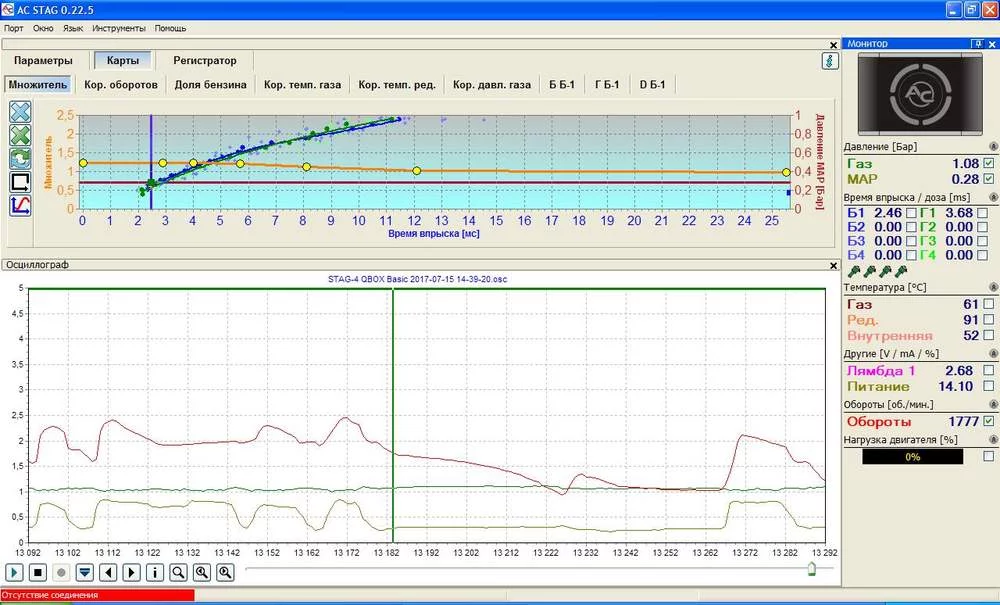Open the Б Б-1 tab
This screenshot has width=1000, height=605.
tap(562, 84)
